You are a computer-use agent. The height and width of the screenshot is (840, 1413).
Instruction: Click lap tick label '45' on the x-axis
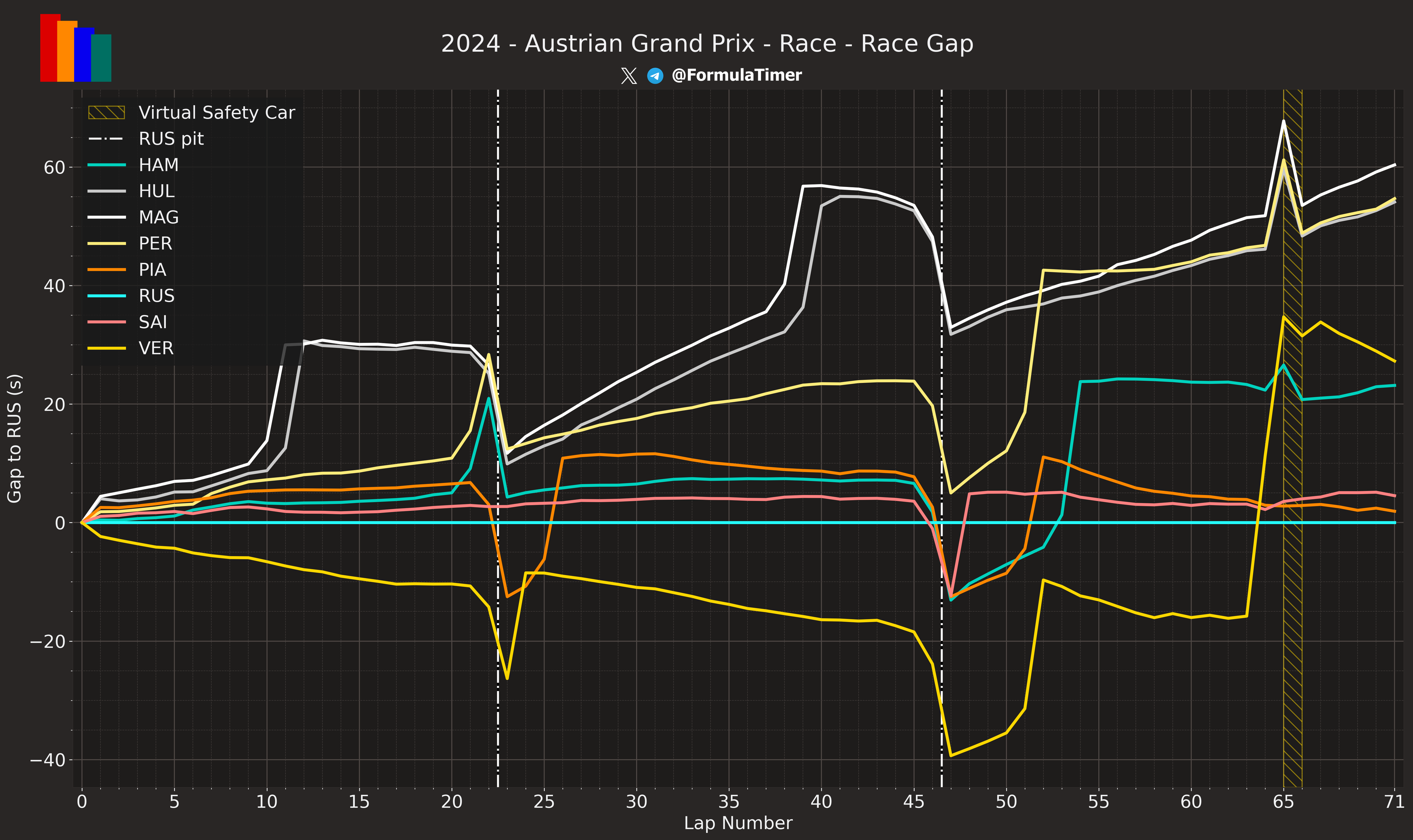pyautogui.click(x=914, y=802)
